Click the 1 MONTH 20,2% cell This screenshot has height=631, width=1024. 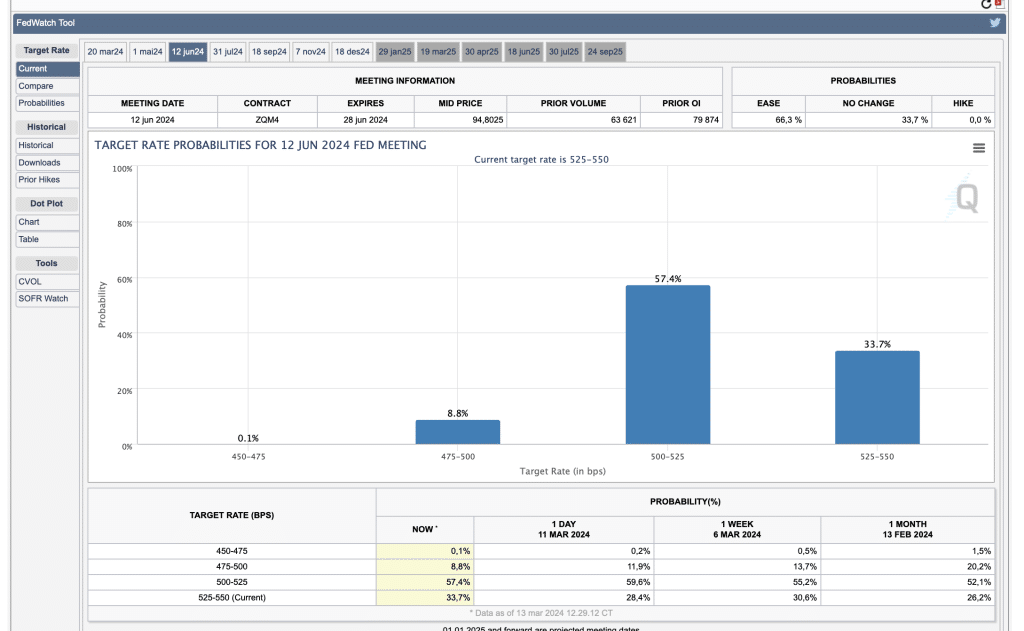tap(908, 567)
